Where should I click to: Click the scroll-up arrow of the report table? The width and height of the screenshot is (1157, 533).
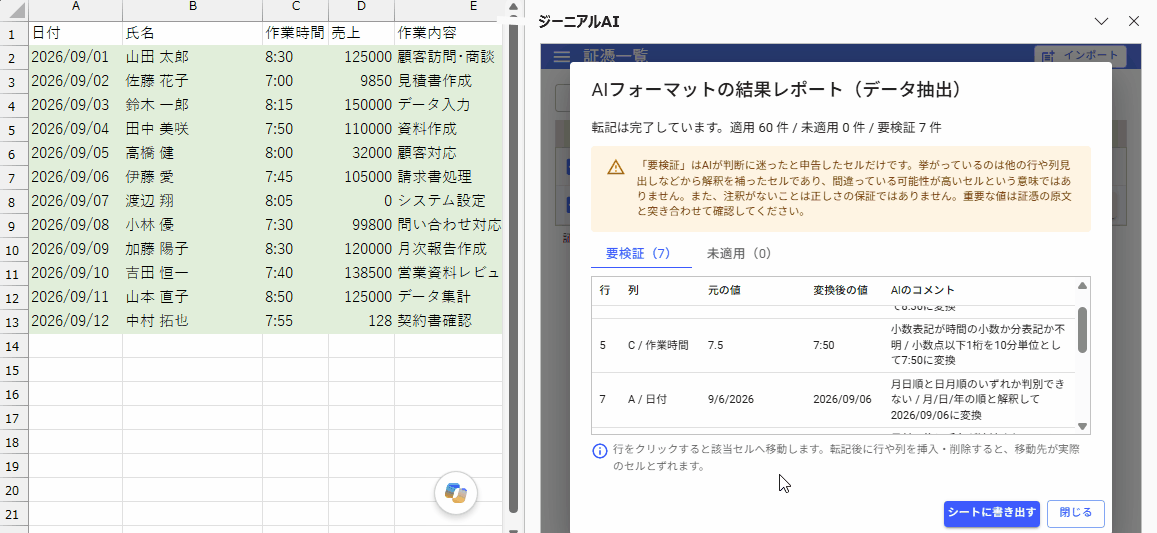(x=1082, y=286)
